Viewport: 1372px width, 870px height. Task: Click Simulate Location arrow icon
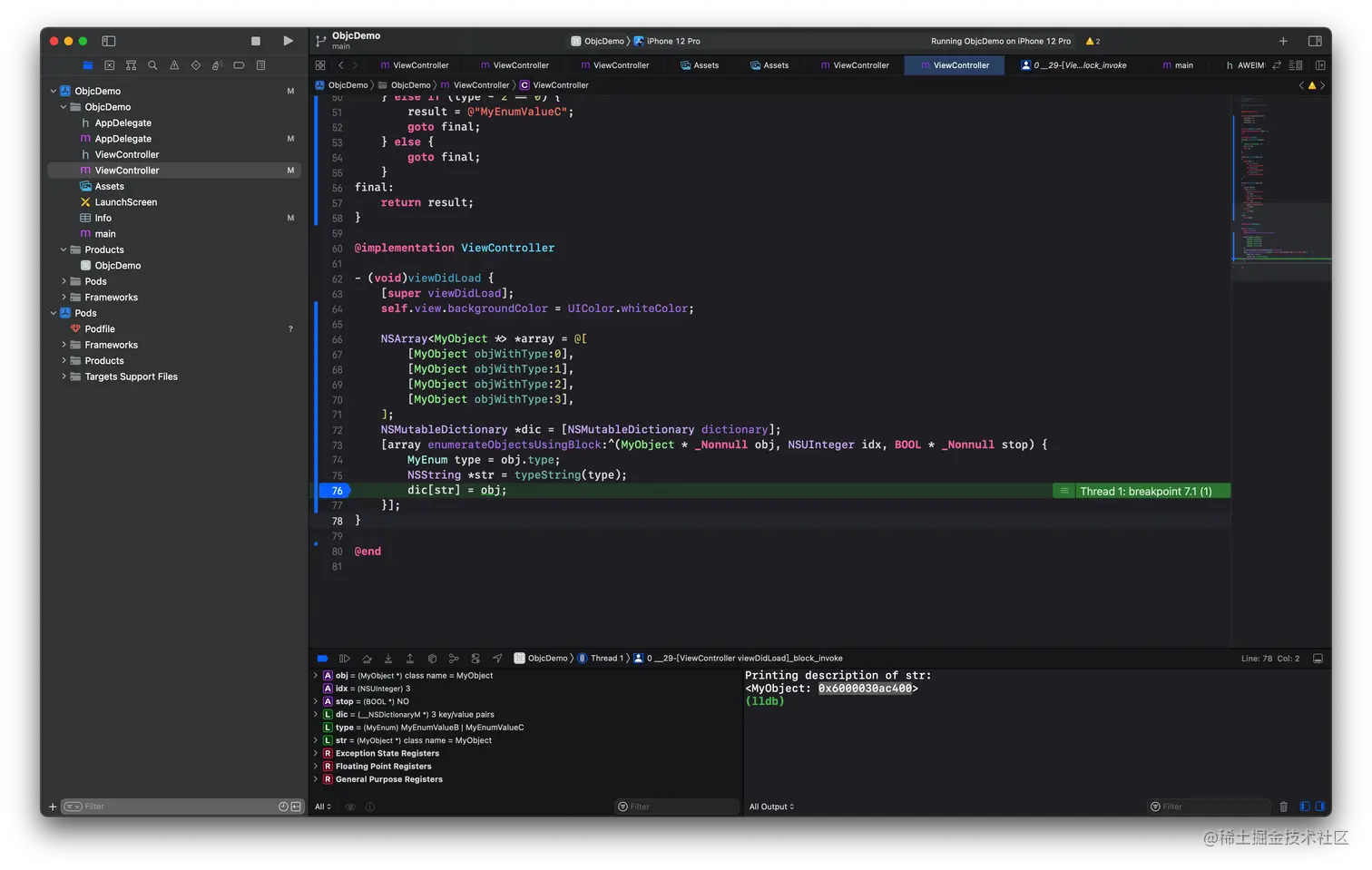[497, 659]
